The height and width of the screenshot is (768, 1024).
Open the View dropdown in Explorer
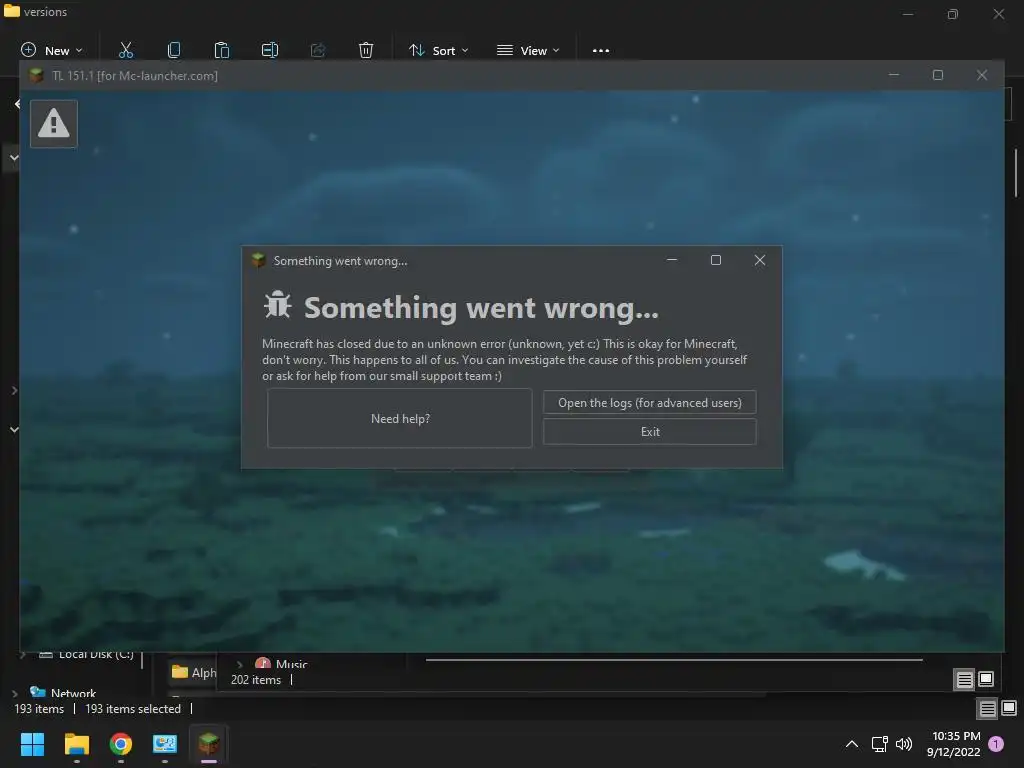pos(528,50)
